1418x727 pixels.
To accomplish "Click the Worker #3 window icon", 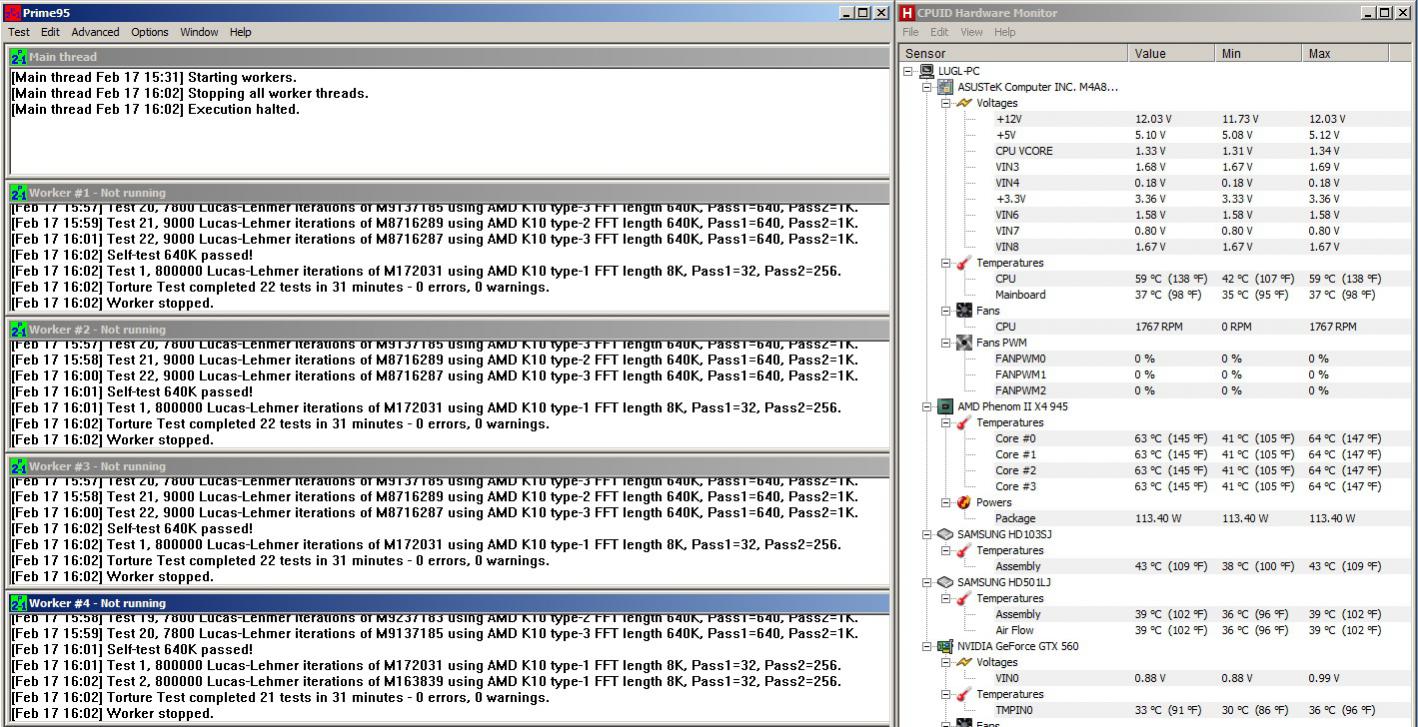I will coord(19,466).
